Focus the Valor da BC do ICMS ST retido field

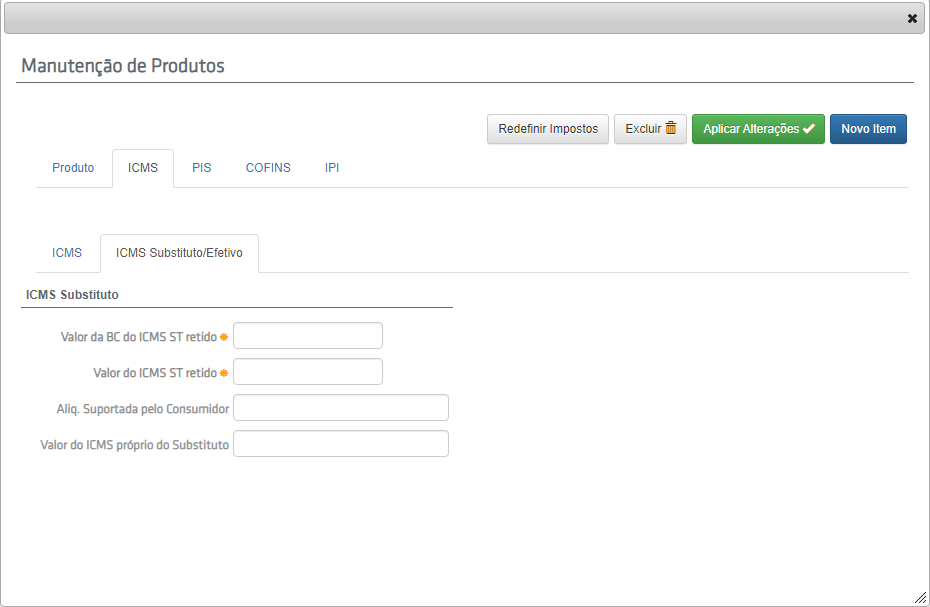pyautogui.click(x=308, y=336)
